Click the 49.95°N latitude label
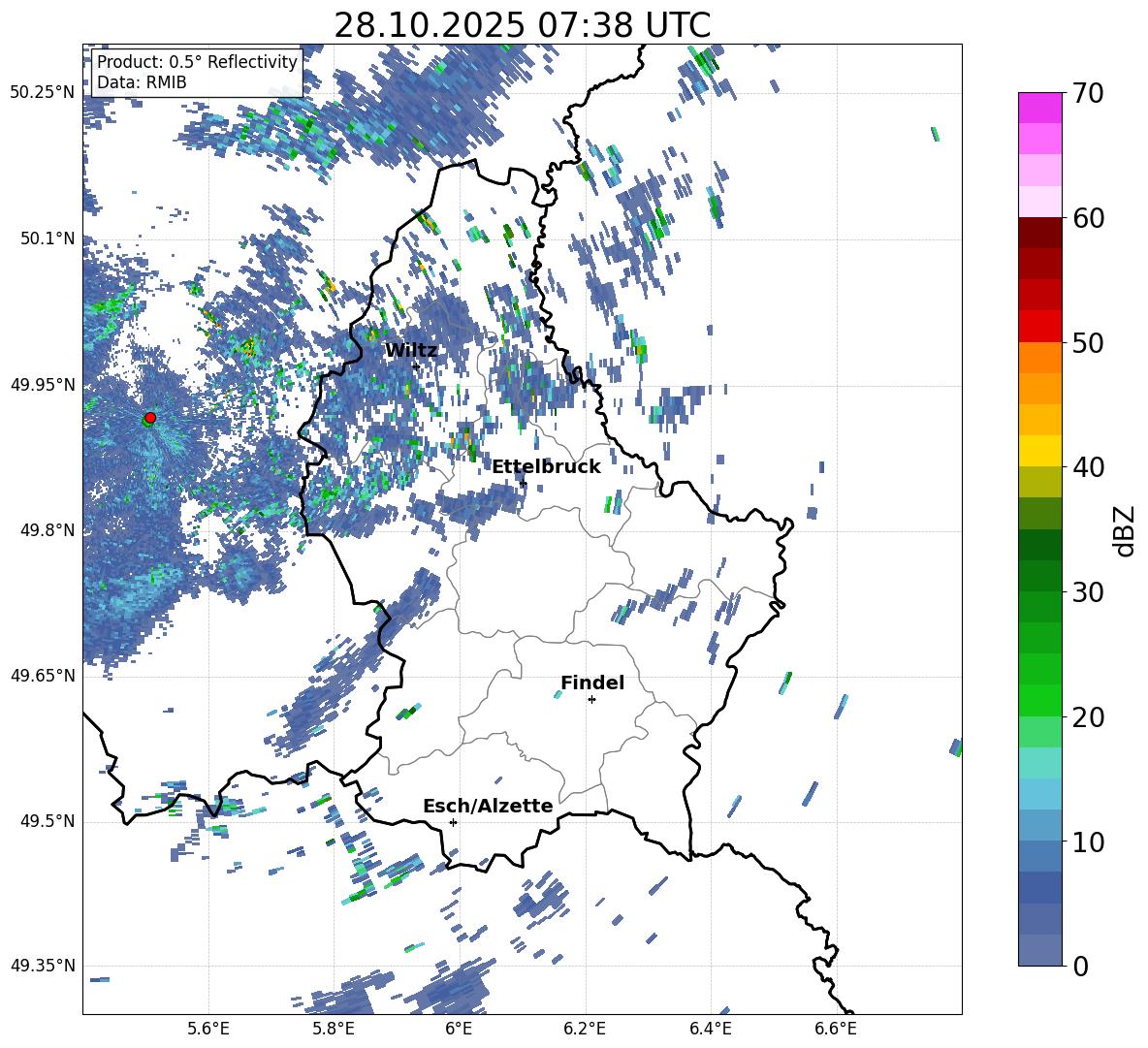 (x=43, y=385)
